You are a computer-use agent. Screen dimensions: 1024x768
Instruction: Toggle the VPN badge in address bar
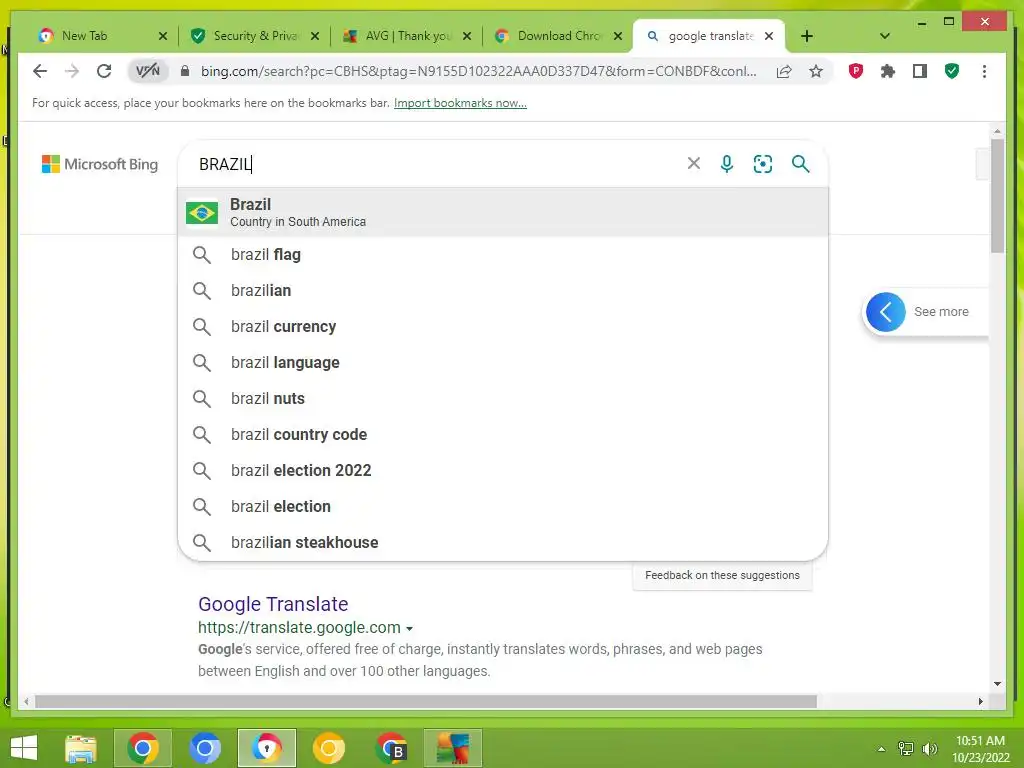point(148,71)
